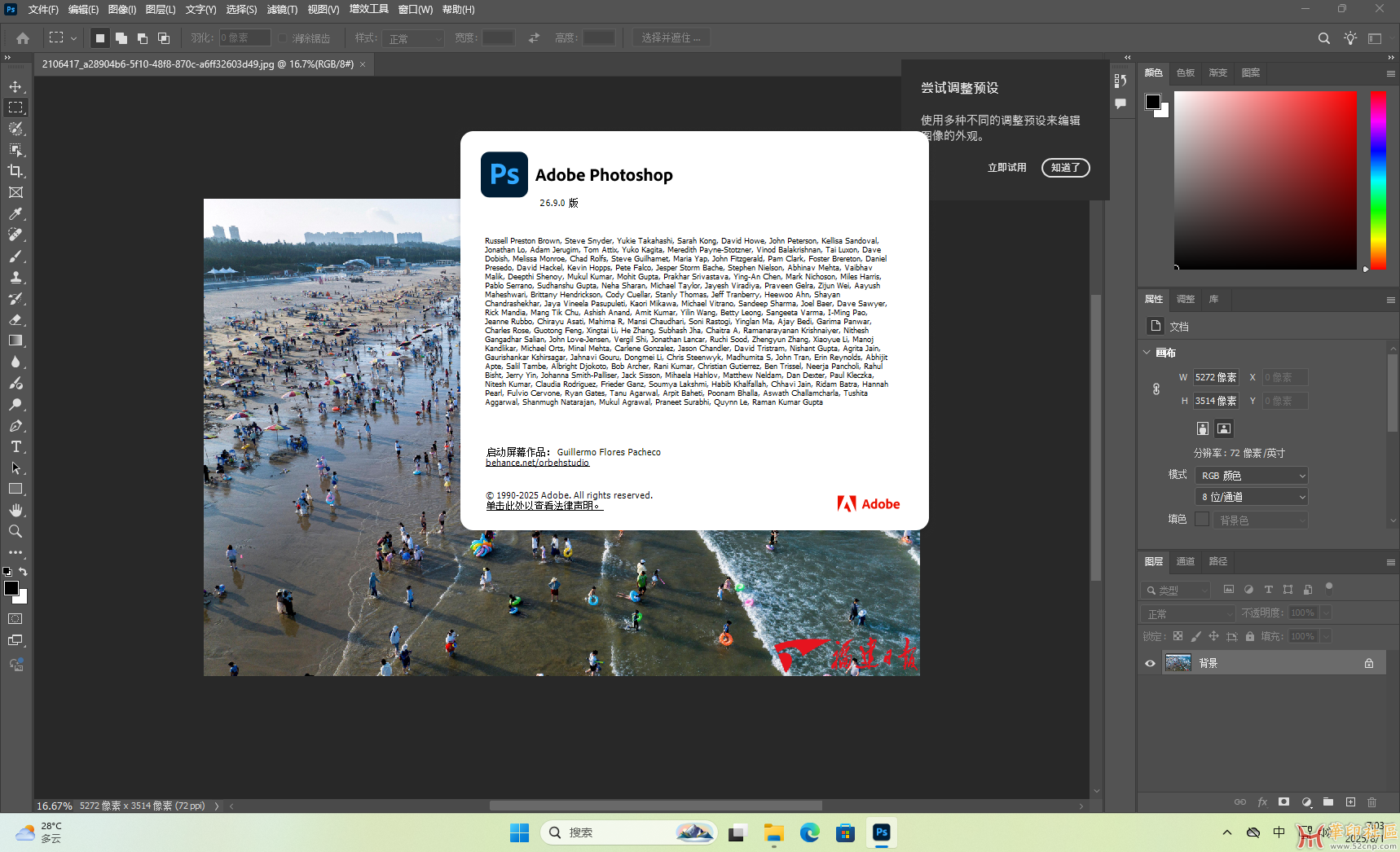Viewport: 1400px width, 852px height.
Task: Select the Dodge tool
Action: pos(15,404)
